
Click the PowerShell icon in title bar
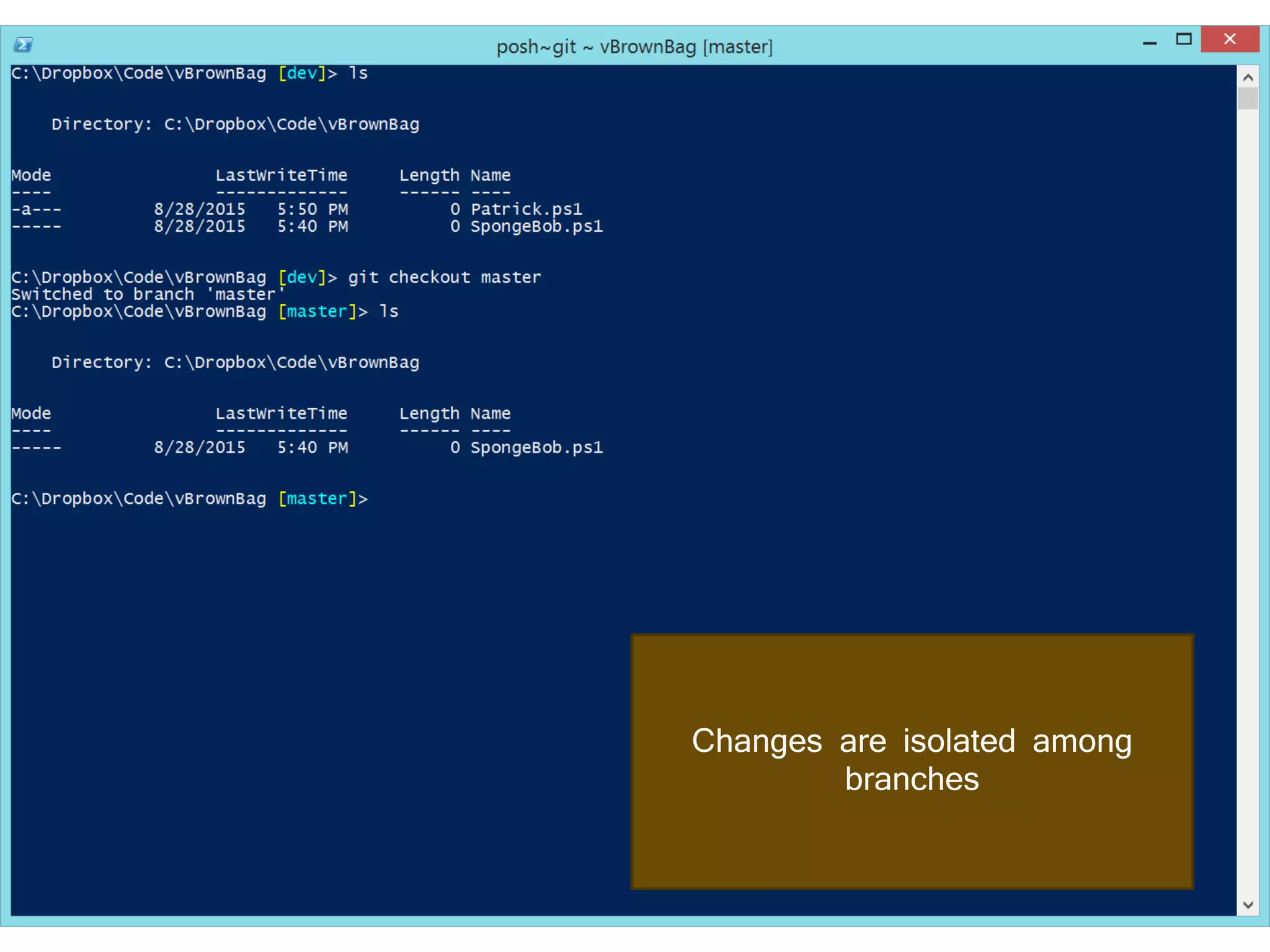point(24,45)
